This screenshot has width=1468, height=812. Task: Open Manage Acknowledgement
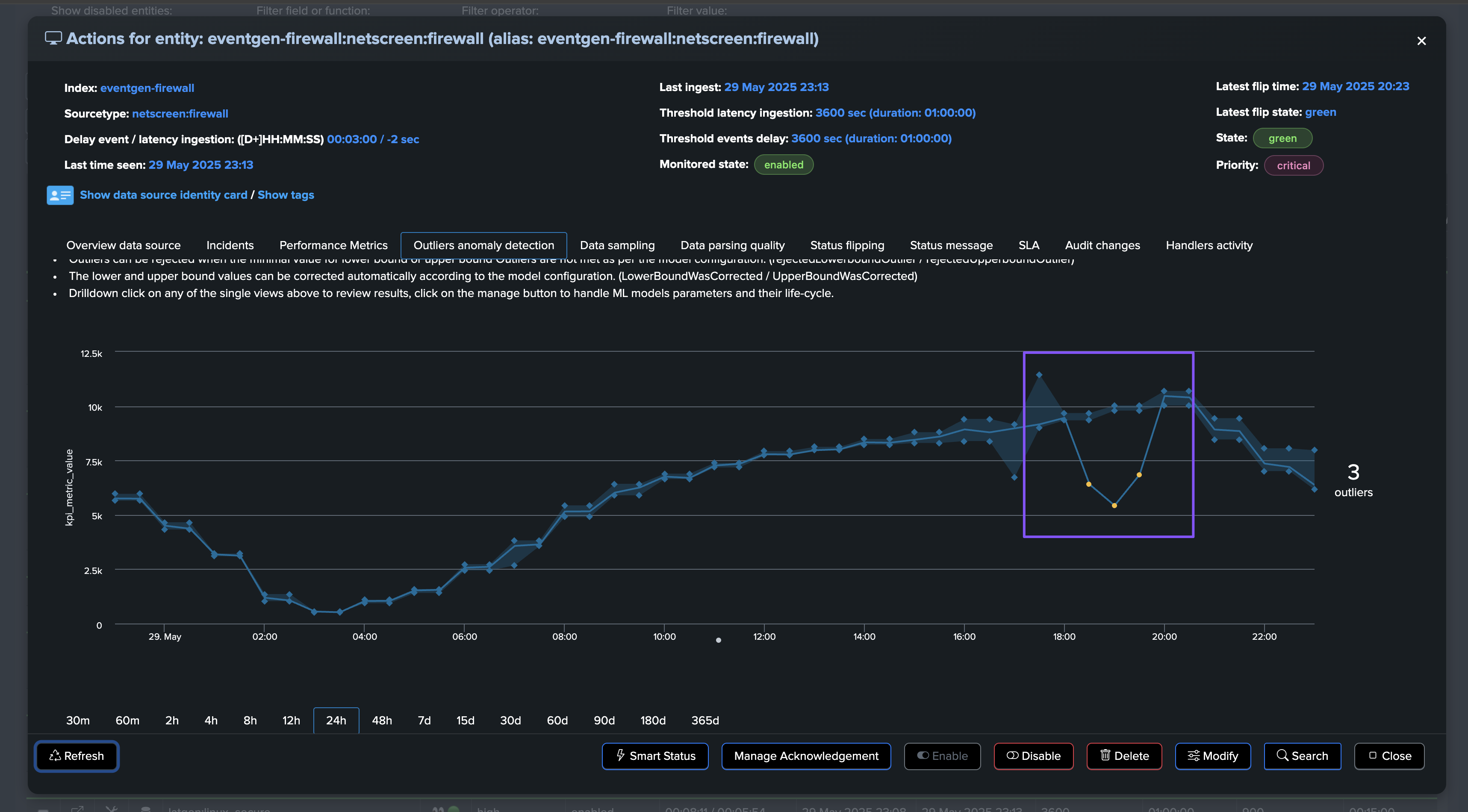click(806, 756)
